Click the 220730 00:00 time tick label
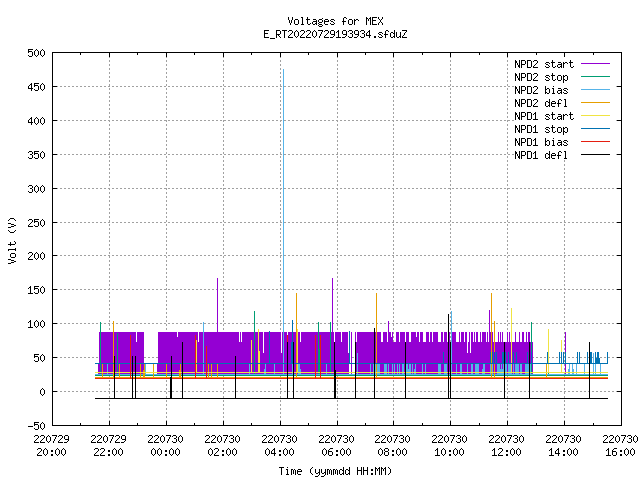This screenshot has height=480, width=640. click(165, 446)
